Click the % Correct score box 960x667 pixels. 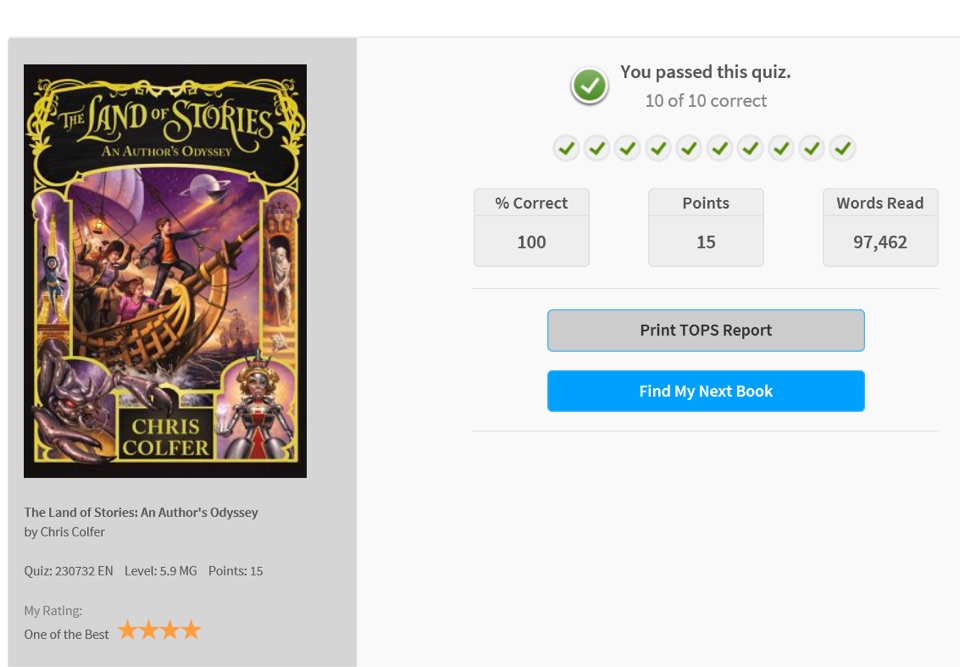click(531, 227)
